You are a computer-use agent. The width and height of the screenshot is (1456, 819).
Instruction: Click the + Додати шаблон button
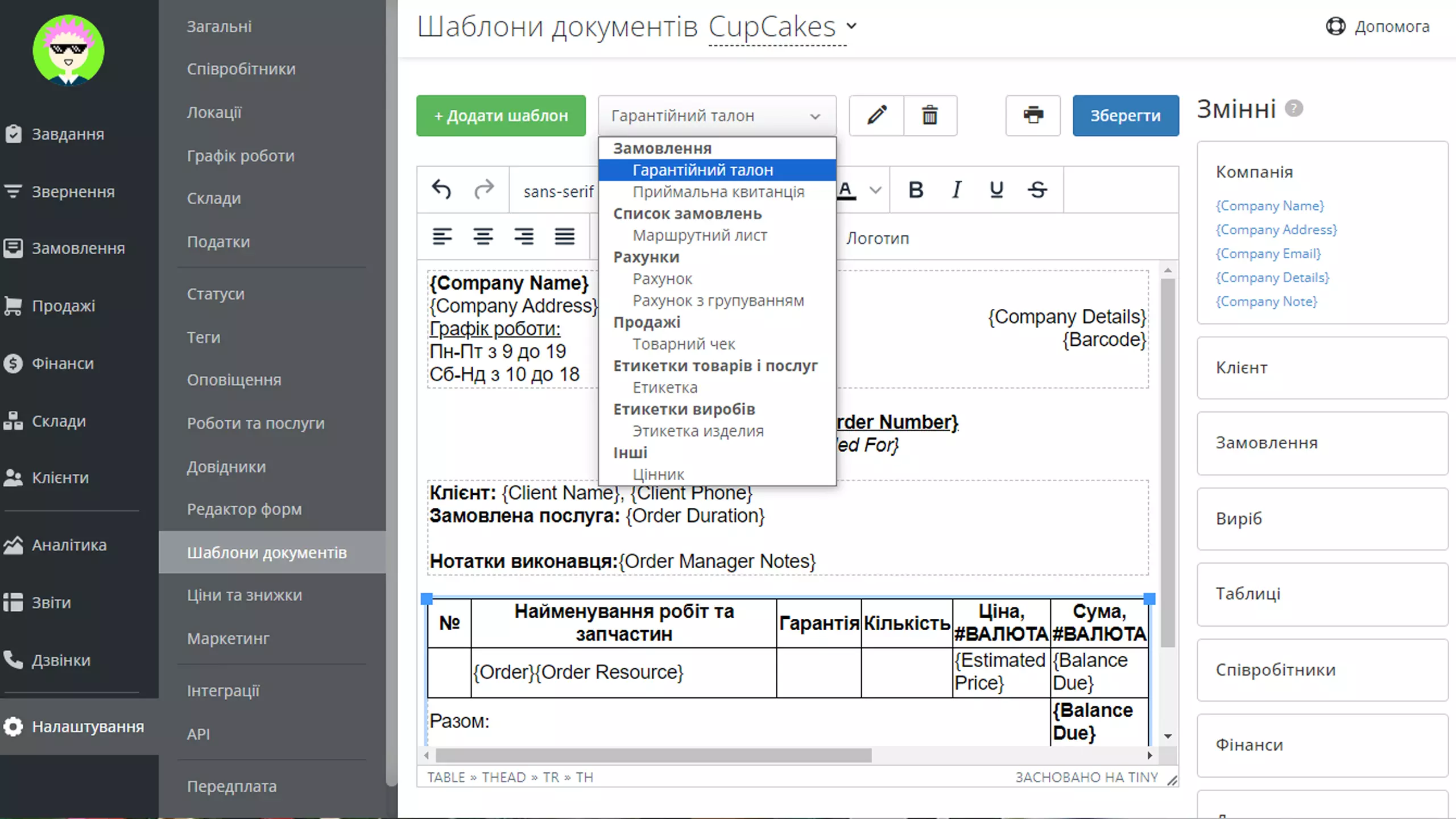click(x=500, y=115)
